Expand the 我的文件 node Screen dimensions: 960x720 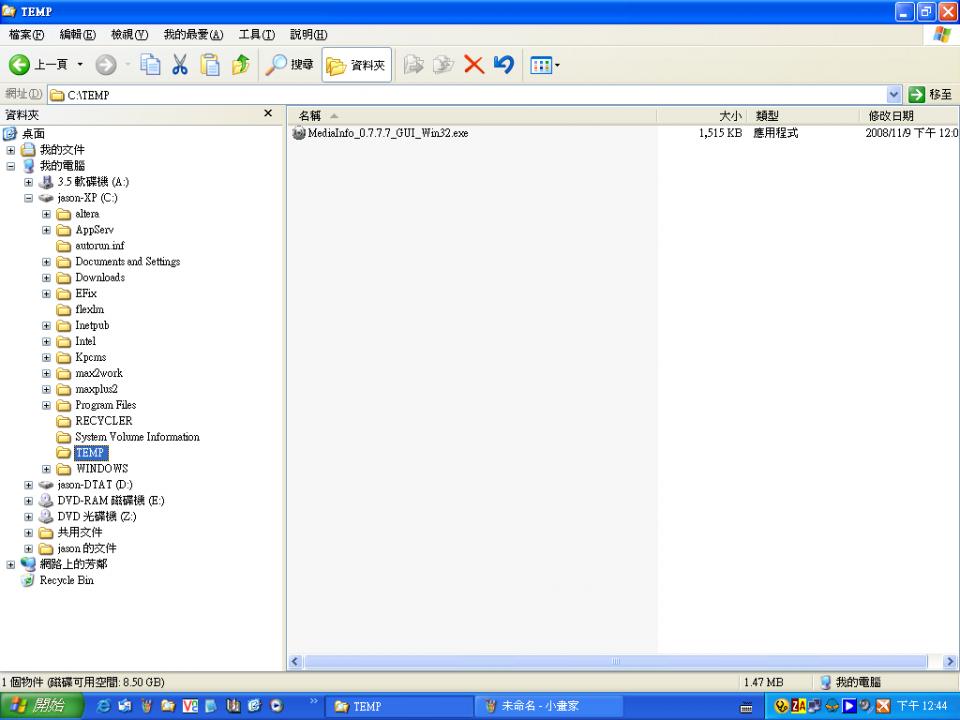pyautogui.click(x=10, y=150)
